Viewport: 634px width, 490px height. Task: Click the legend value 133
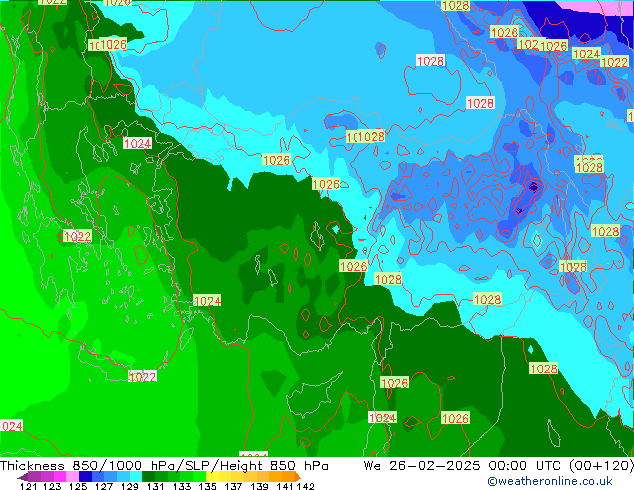point(182,486)
